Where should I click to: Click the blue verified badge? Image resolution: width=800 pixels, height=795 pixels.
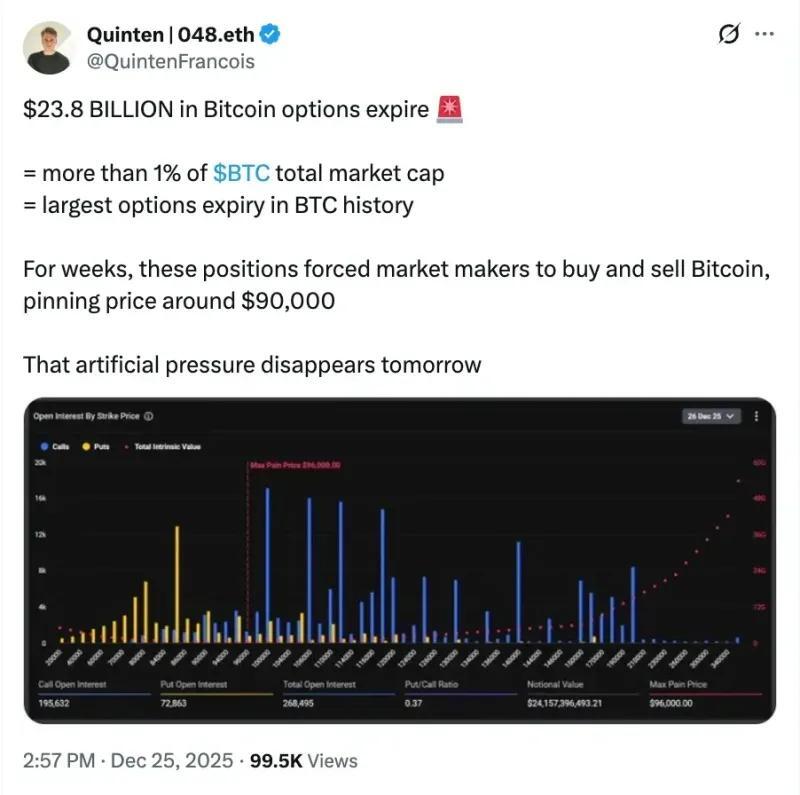click(271, 34)
